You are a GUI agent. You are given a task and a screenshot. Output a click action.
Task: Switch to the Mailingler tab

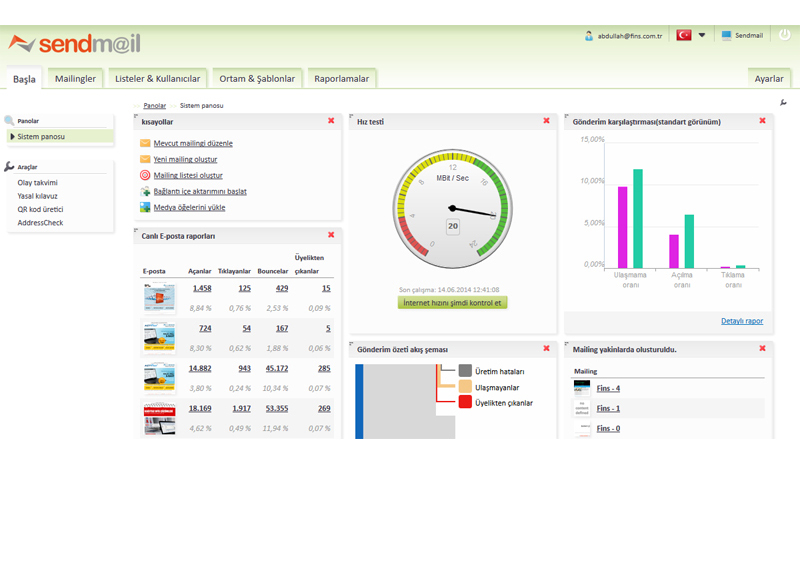pos(75,78)
